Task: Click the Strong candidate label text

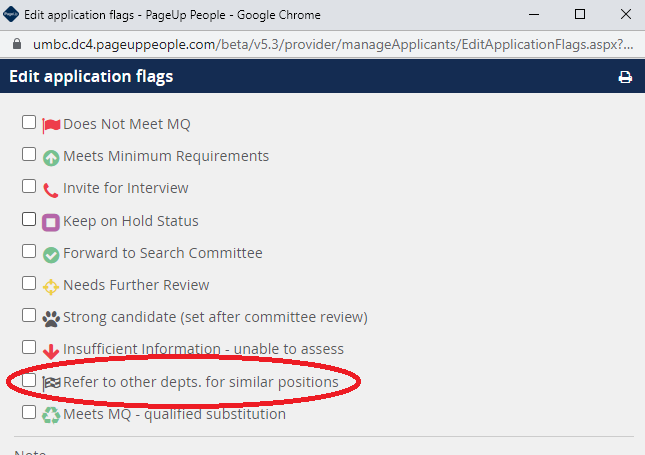Action: pos(215,317)
